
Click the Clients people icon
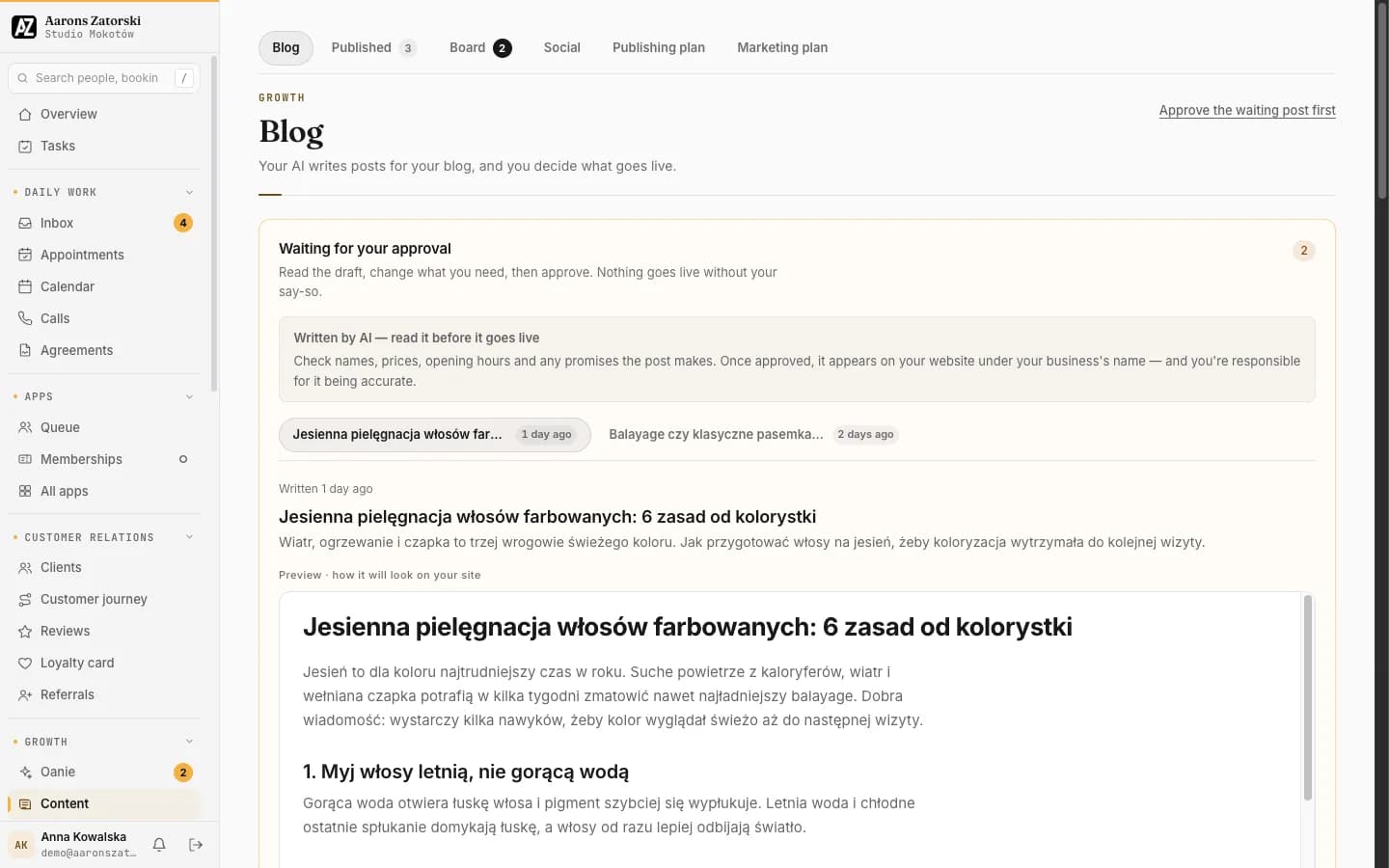coord(25,567)
